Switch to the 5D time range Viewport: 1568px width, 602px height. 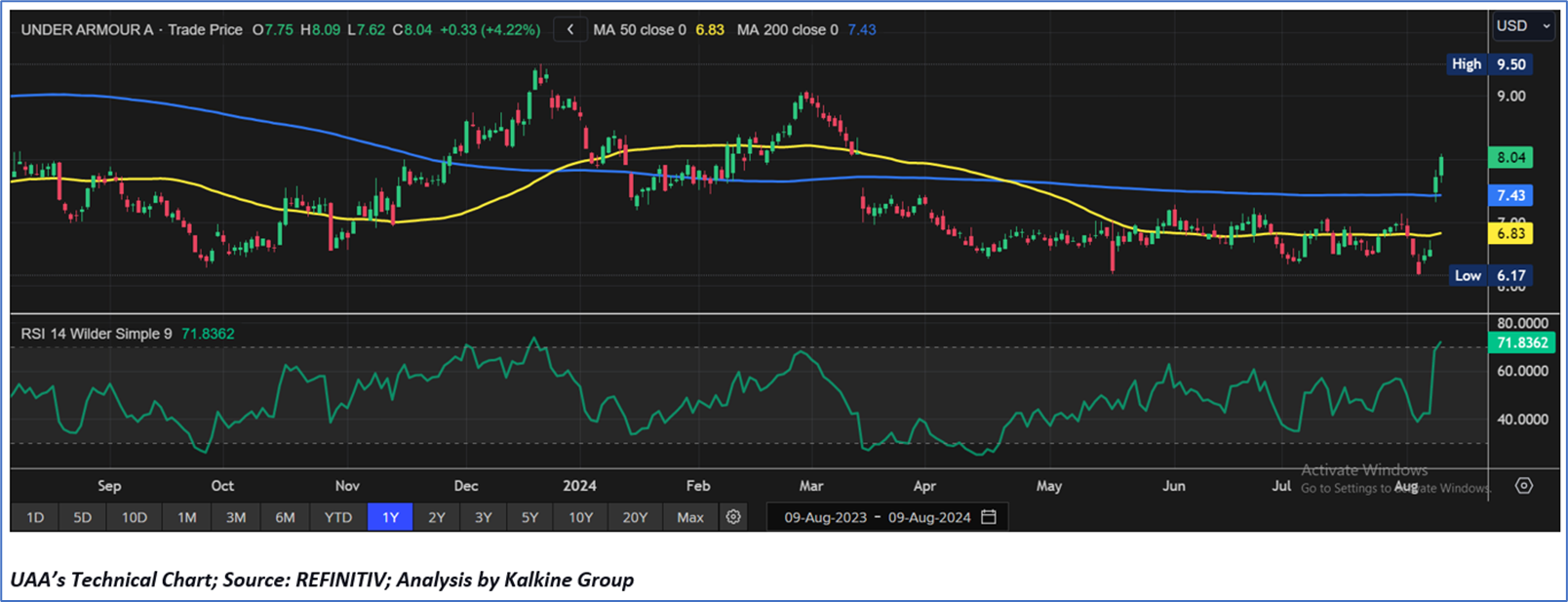(83, 517)
